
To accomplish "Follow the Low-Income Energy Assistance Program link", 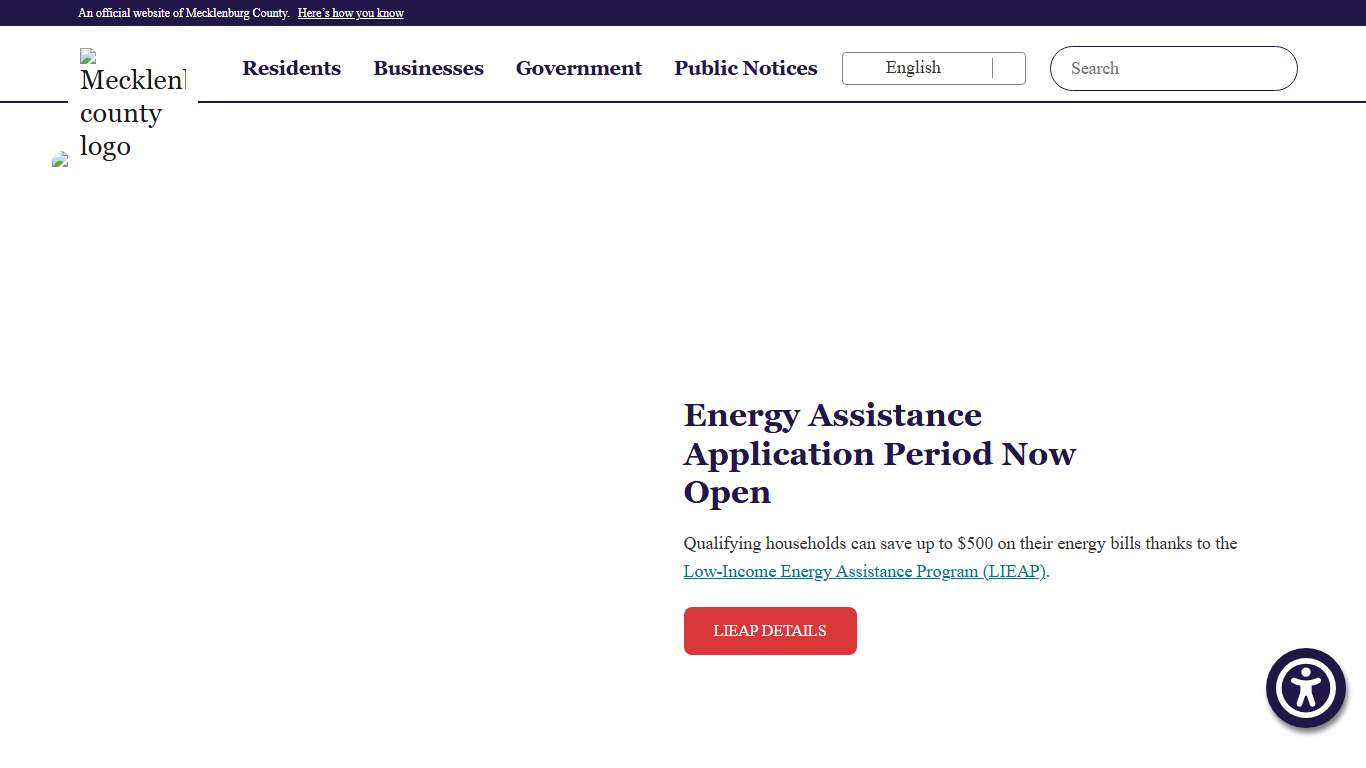I will [x=864, y=572].
